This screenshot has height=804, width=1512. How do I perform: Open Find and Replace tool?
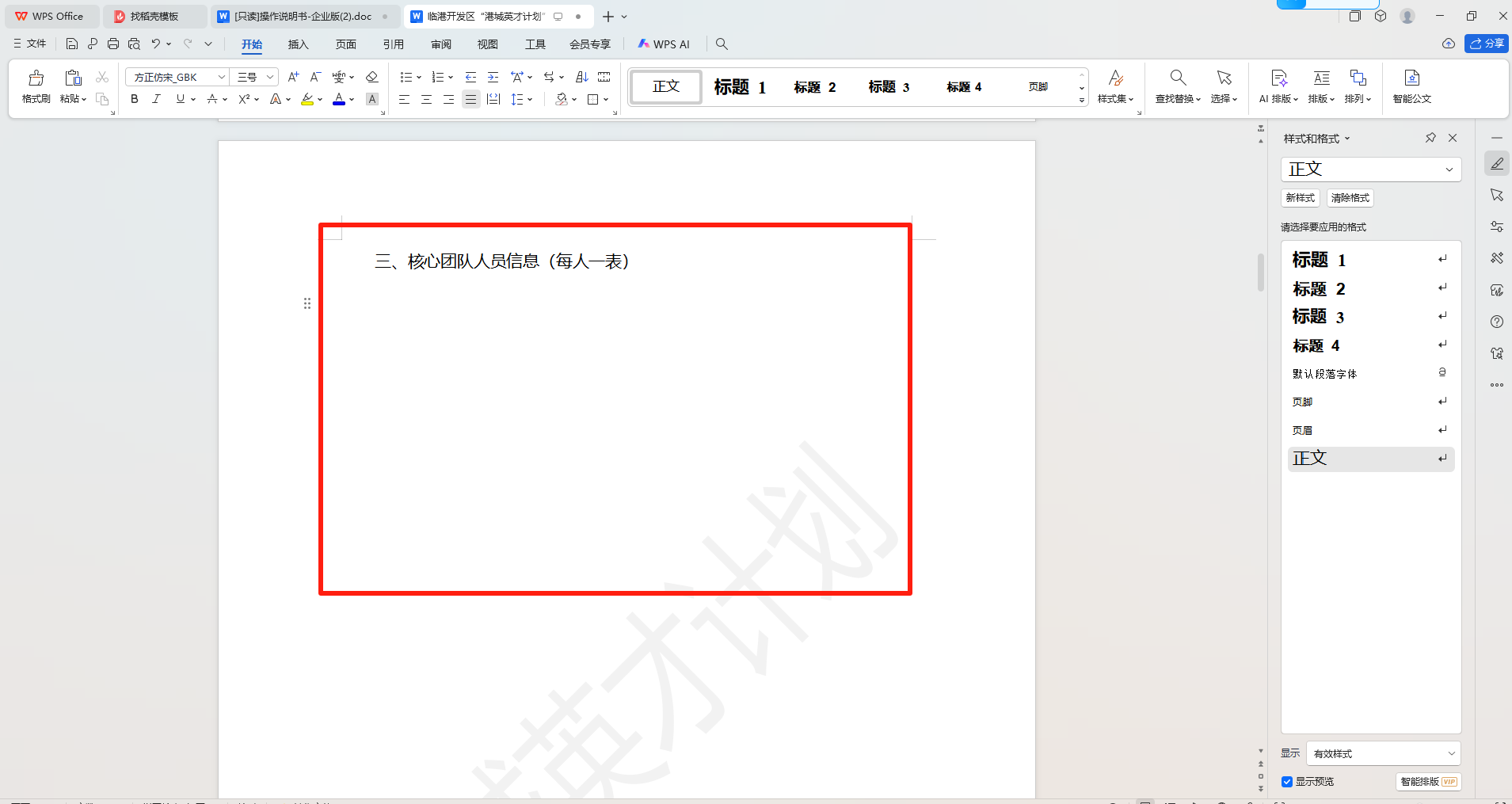[x=1177, y=86]
